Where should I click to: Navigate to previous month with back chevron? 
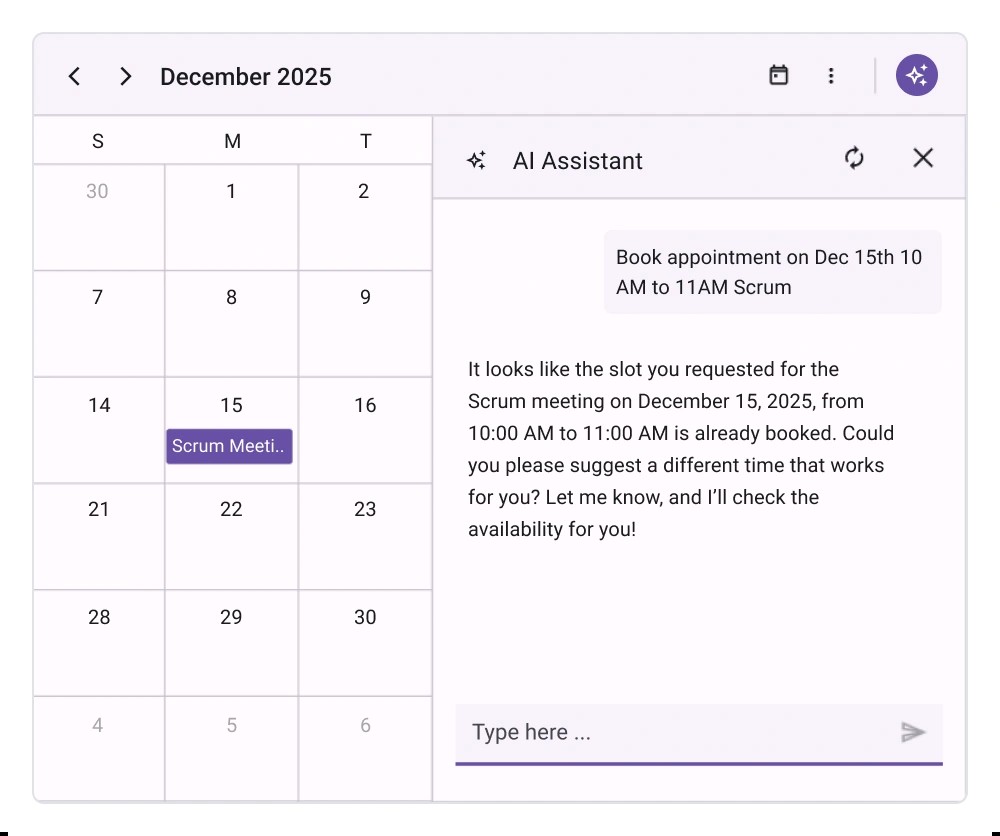point(74,75)
